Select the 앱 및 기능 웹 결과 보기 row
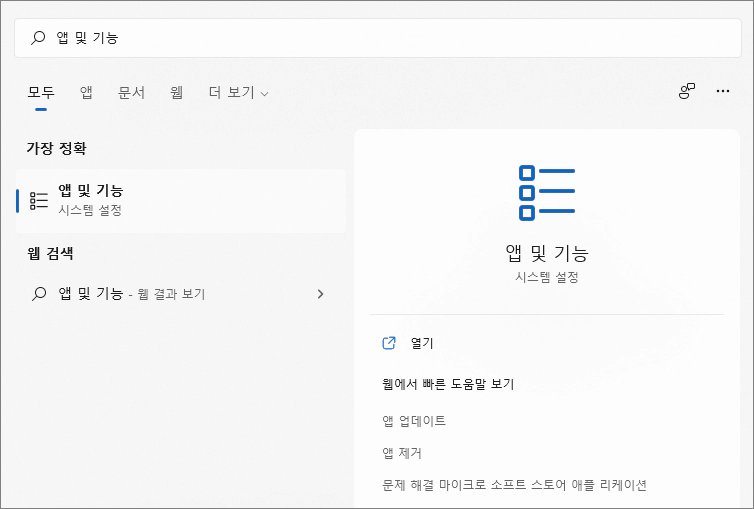The width and height of the screenshot is (754, 509). point(181,294)
